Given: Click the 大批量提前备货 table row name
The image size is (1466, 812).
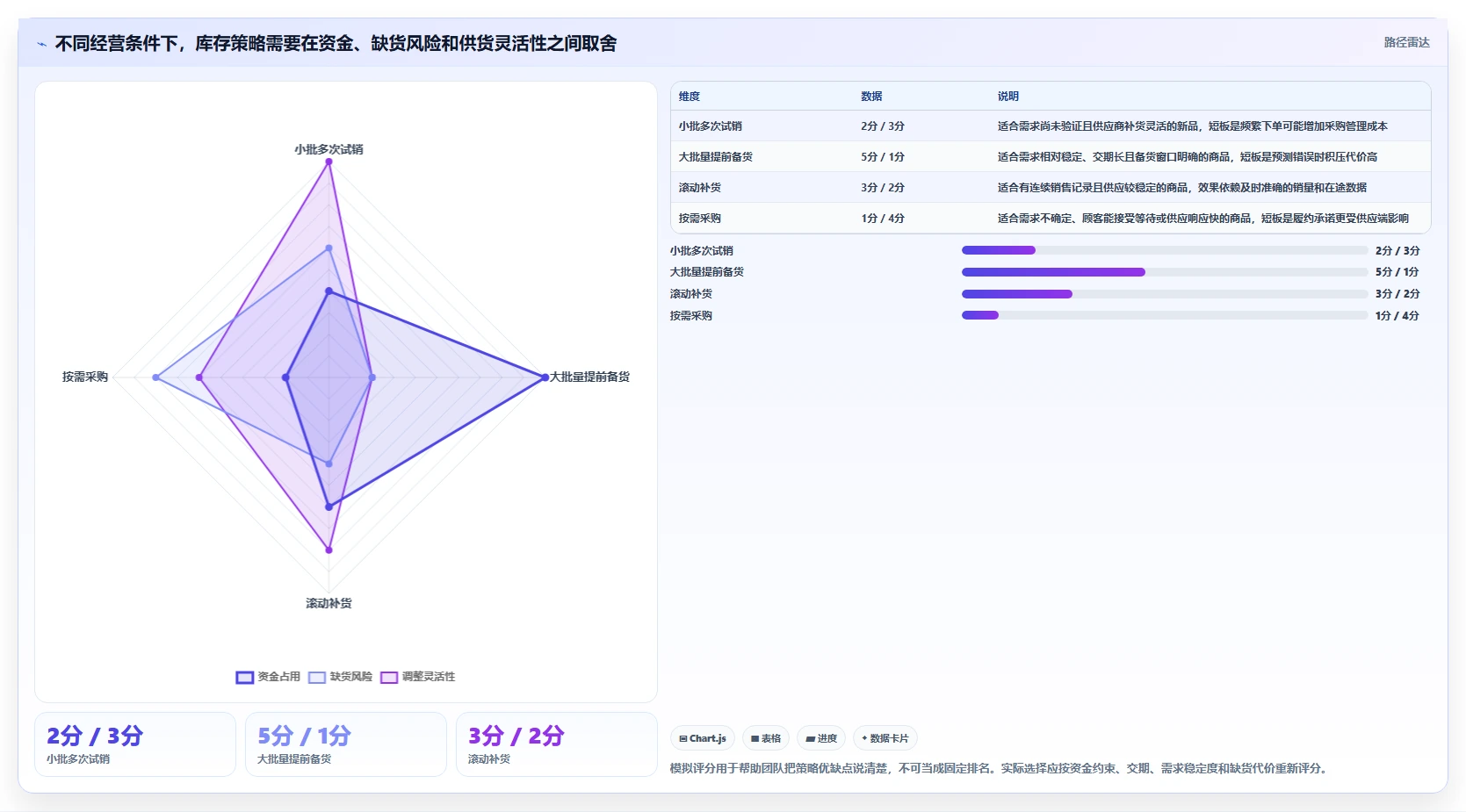Looking at the screenshot, I should (716, 157).
